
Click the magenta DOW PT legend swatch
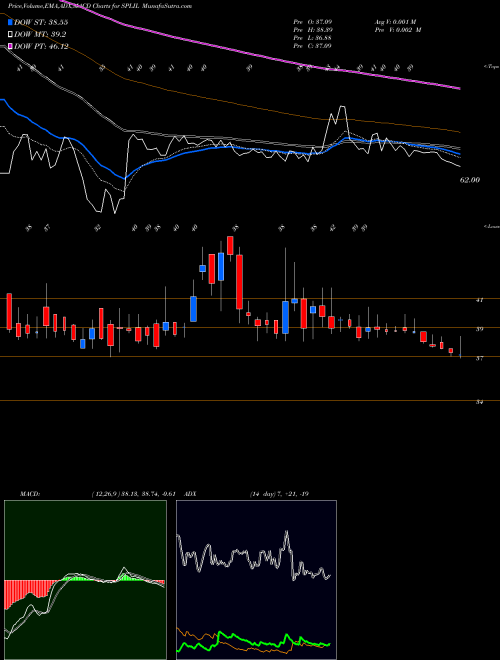(x=11, y=46)
